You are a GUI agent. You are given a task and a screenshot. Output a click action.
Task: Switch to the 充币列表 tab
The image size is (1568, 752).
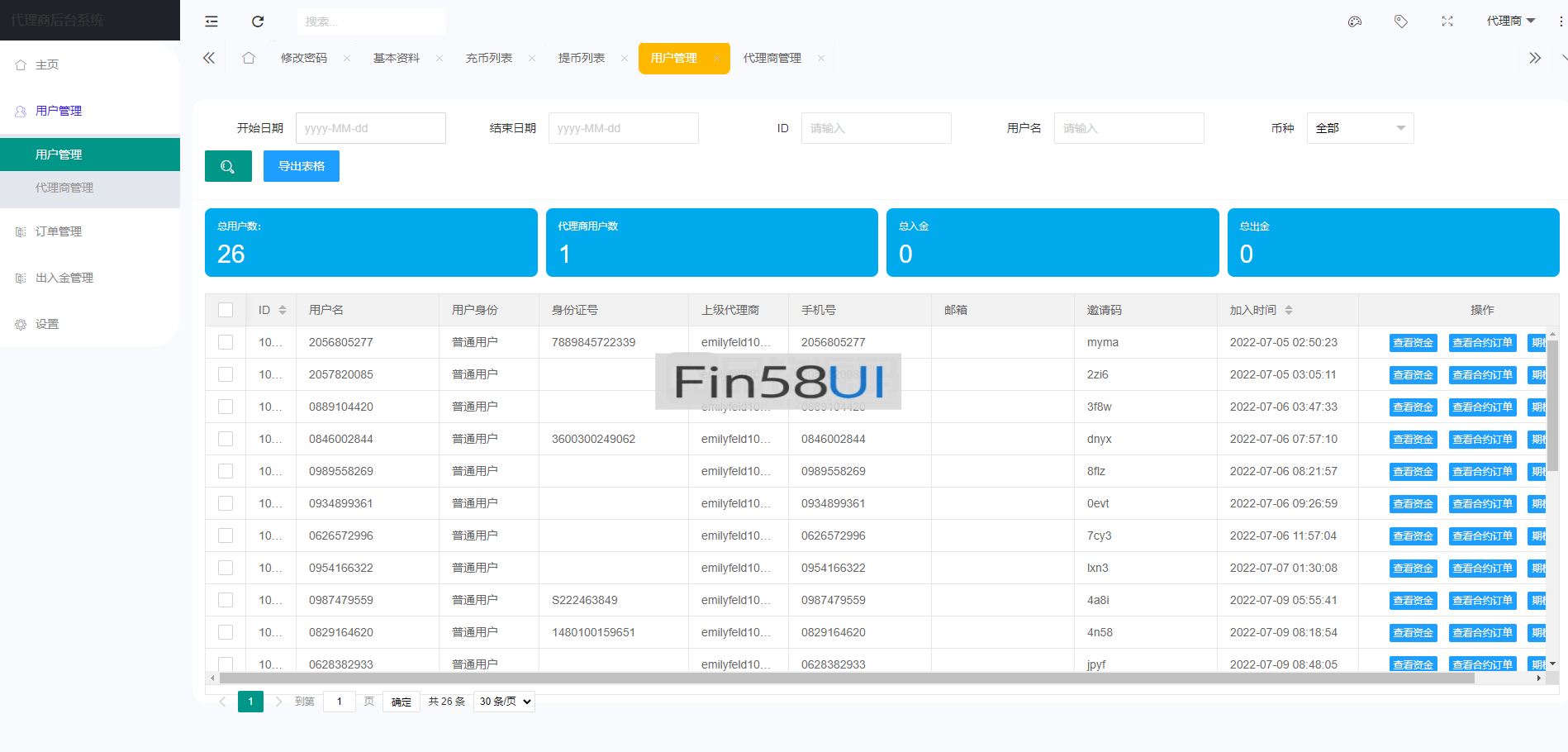pyautogui.click(x=489, y=58)
